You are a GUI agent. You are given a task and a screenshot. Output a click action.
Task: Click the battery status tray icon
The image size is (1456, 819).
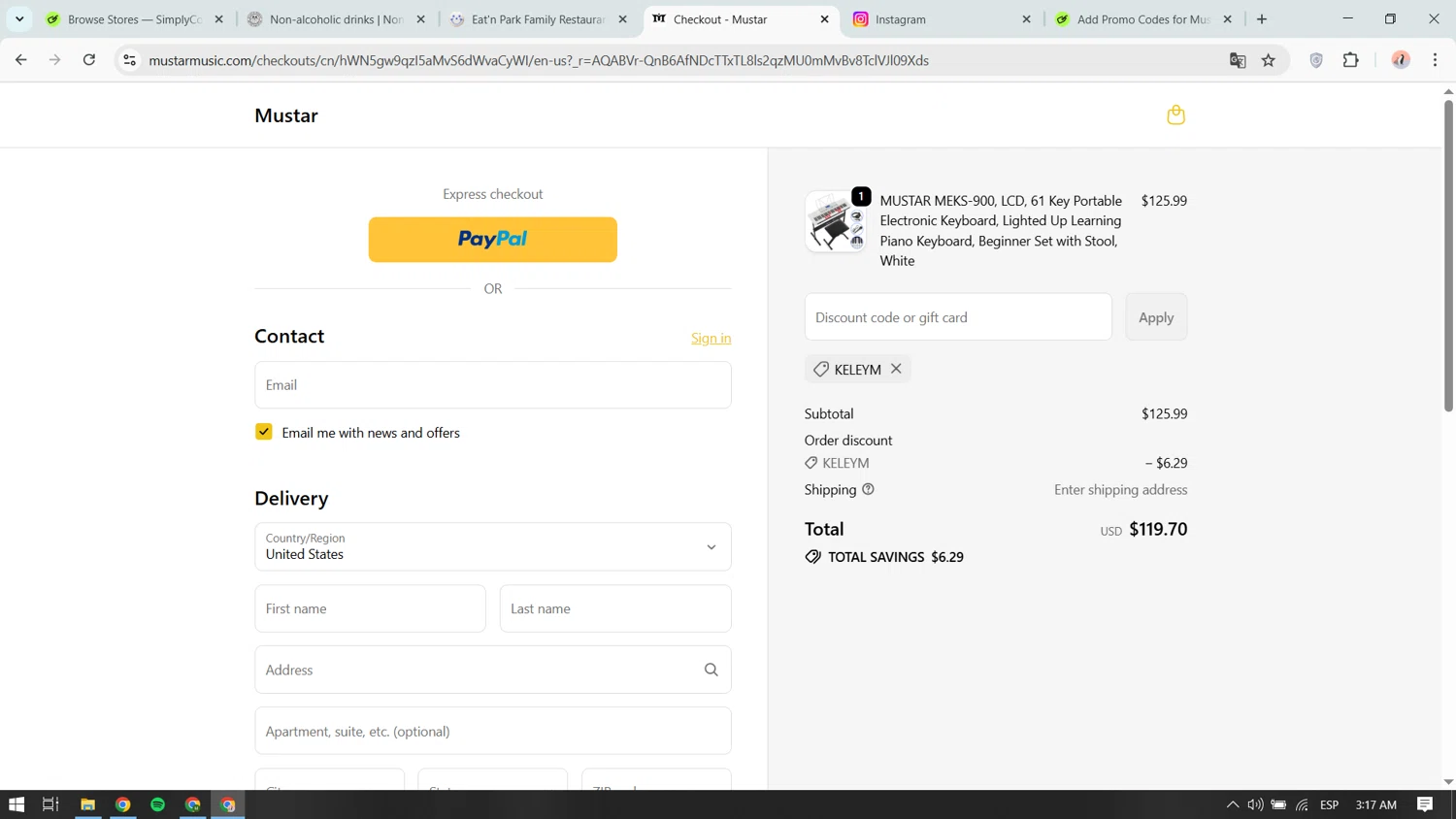[x=1278, y=804]
